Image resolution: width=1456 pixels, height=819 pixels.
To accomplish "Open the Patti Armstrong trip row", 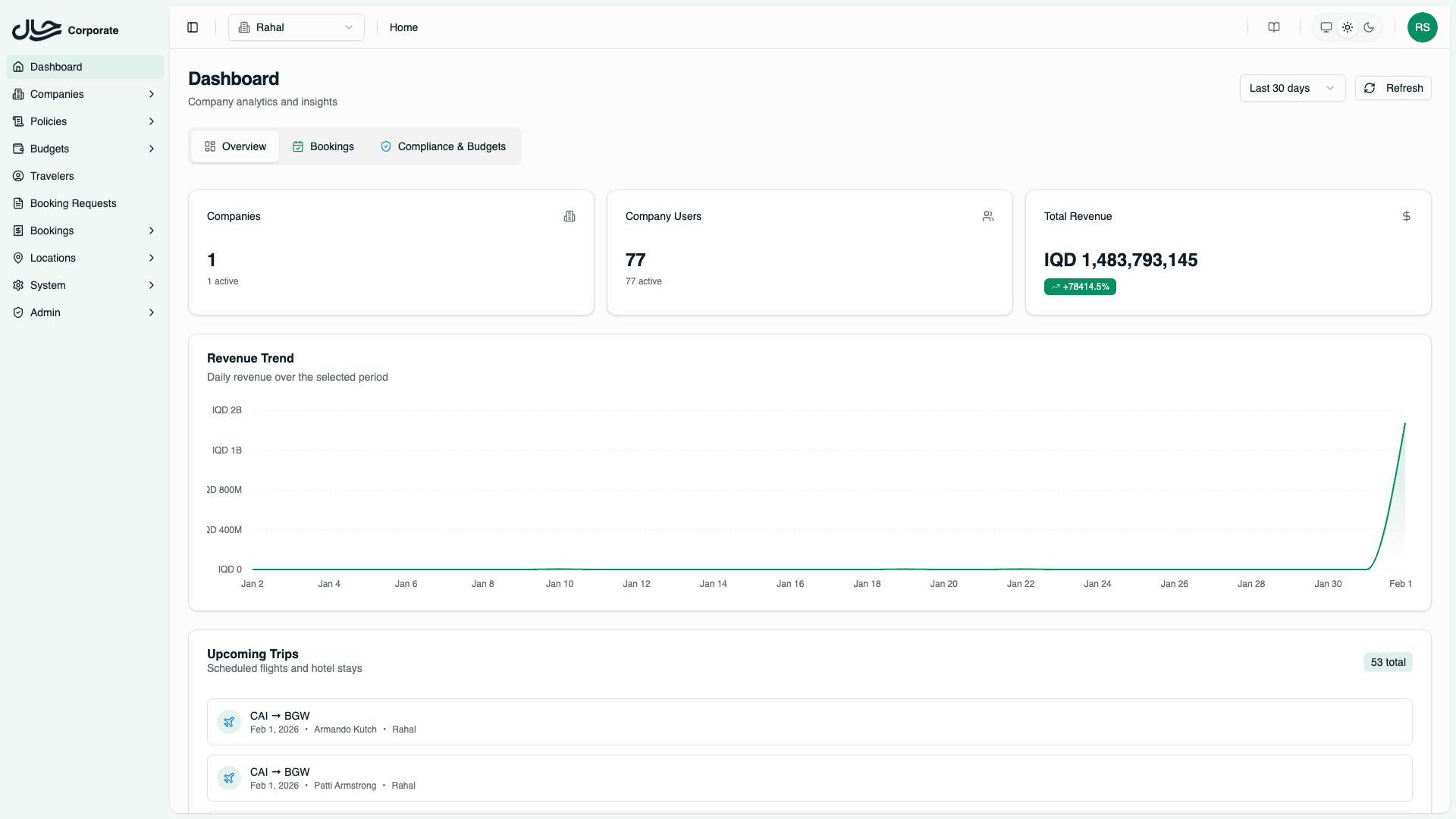I will (x=808, y=778).
